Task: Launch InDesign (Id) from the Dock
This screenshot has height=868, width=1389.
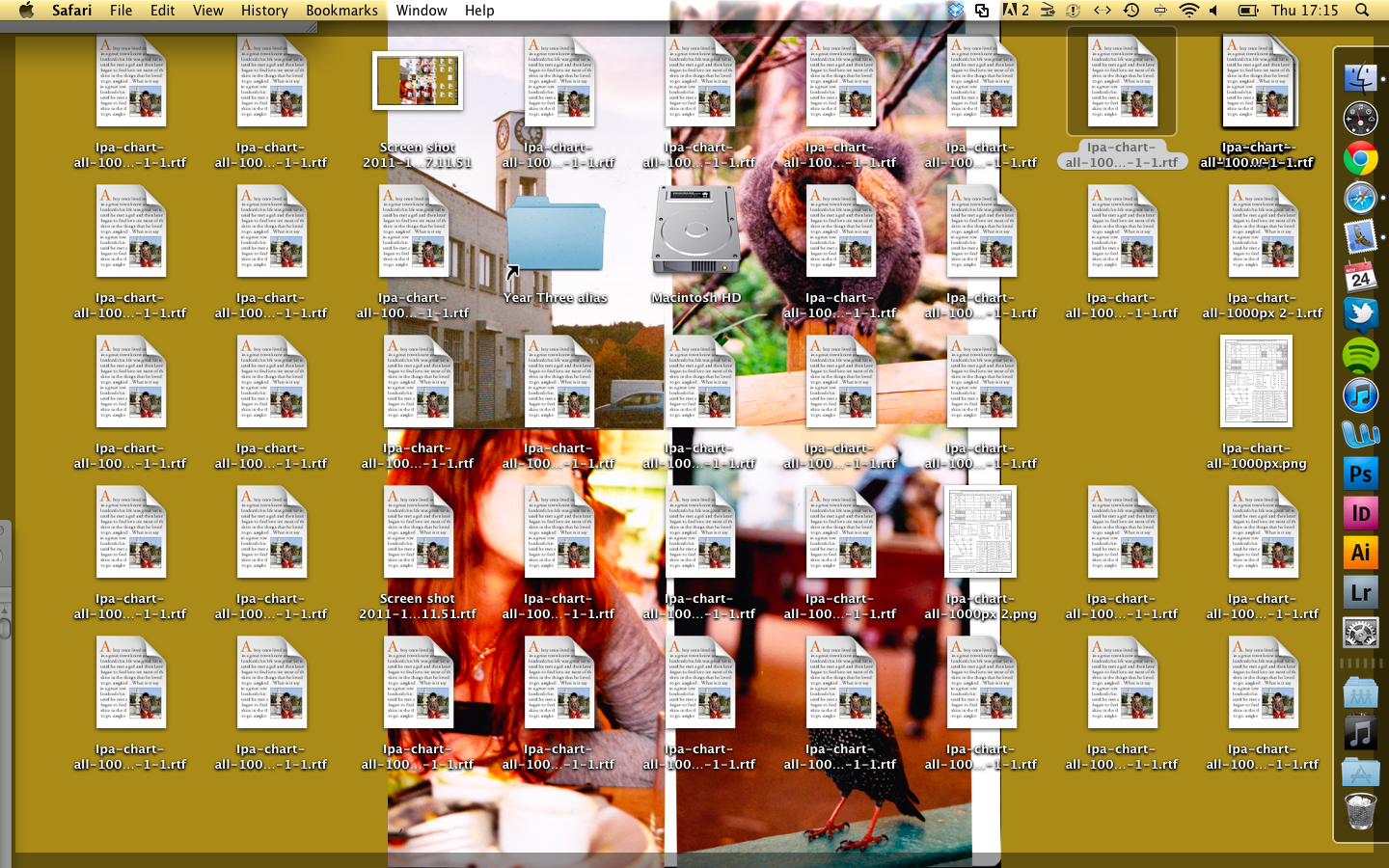Action: pos(1360,513)
